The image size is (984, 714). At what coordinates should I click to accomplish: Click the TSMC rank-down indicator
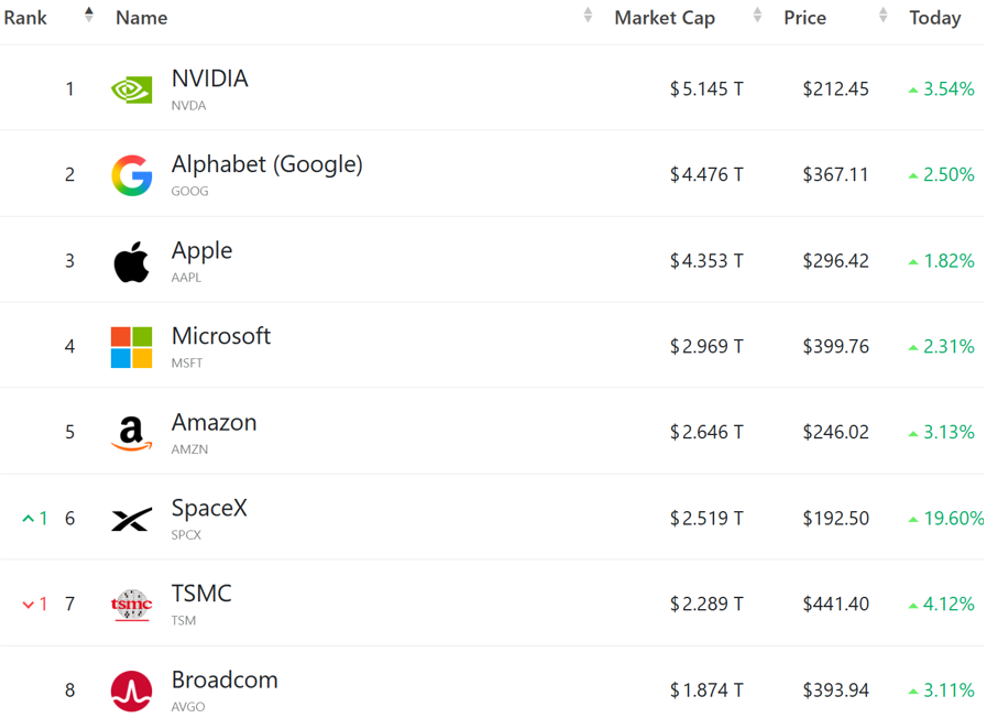coord(35,604)
